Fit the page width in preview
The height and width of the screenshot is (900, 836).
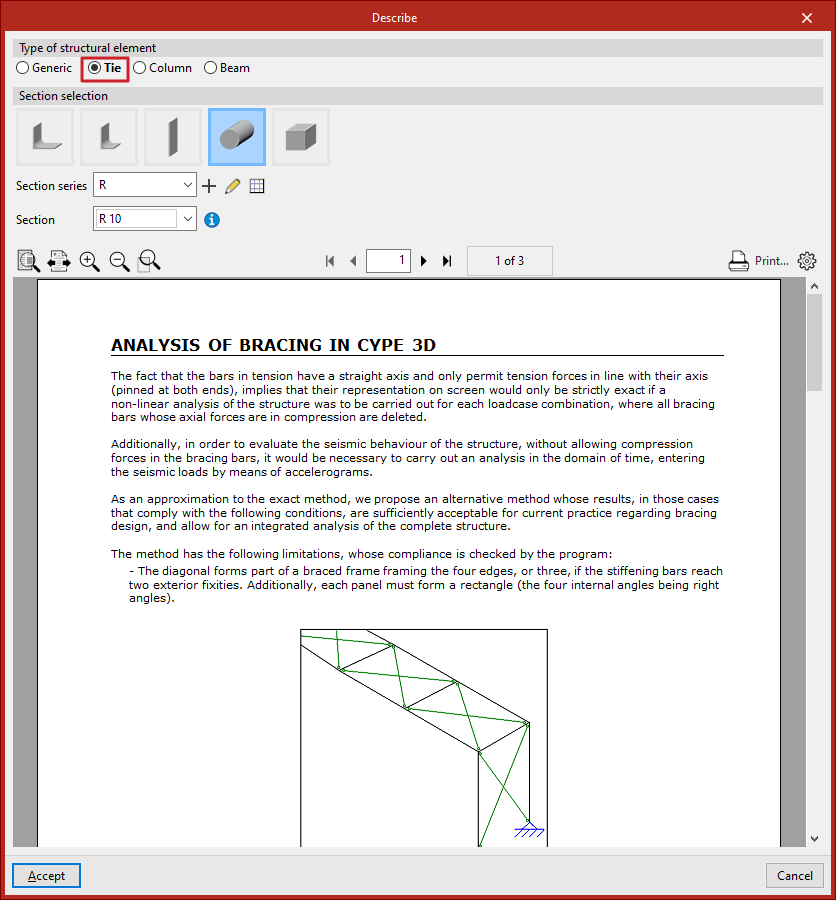pos(59,261)
